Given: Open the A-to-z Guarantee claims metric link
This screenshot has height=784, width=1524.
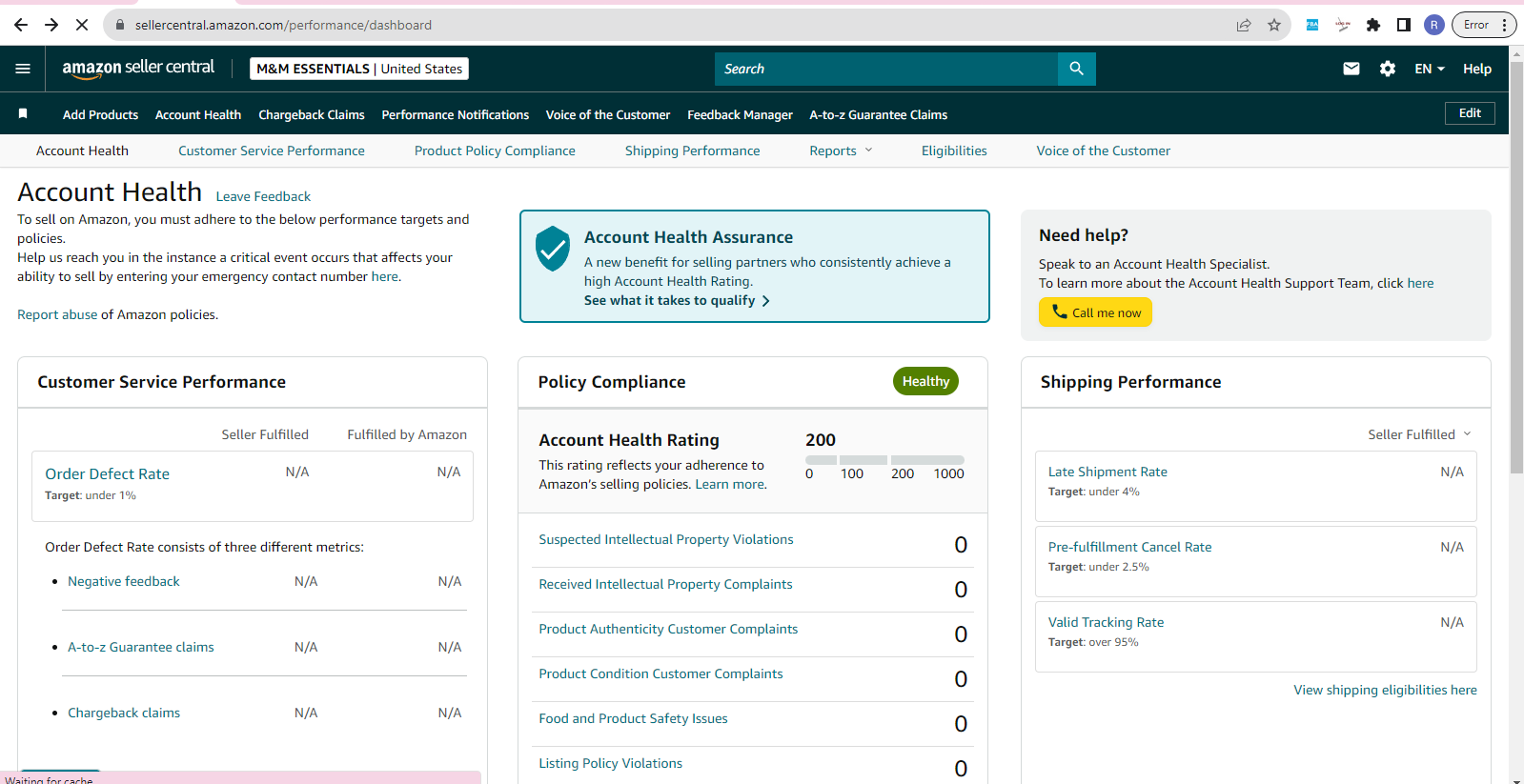Looking at the screenshot, I should (141, 647).
